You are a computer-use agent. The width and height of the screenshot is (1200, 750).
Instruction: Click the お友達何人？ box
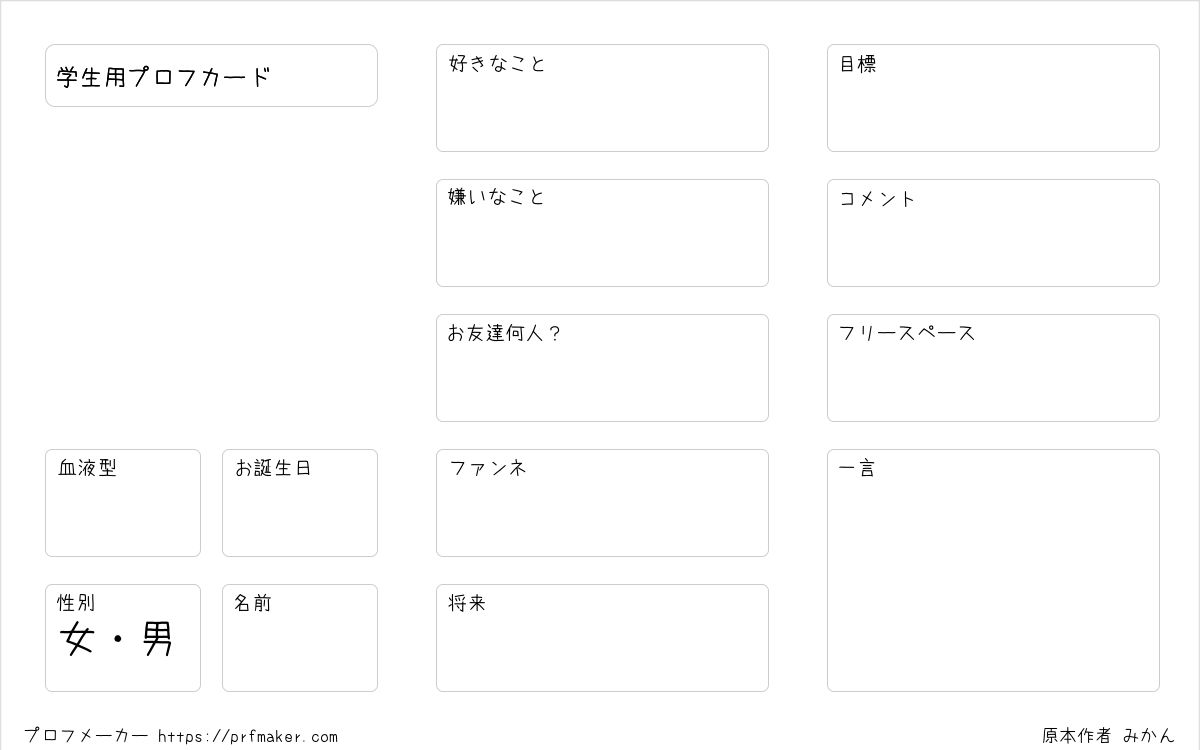[x=602, y=368]
